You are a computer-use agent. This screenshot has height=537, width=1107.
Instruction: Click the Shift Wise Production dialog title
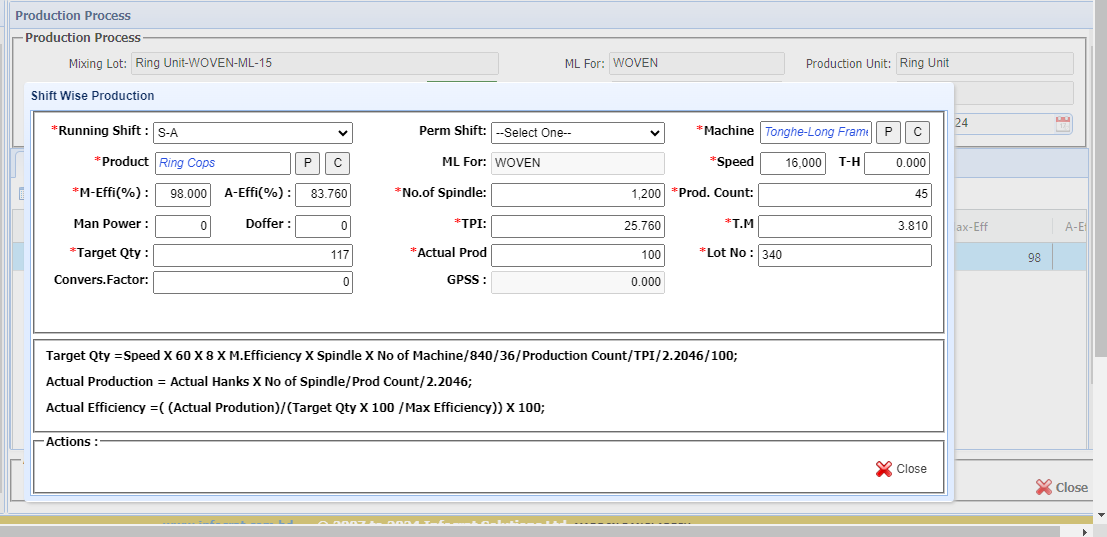coord(92,95)
